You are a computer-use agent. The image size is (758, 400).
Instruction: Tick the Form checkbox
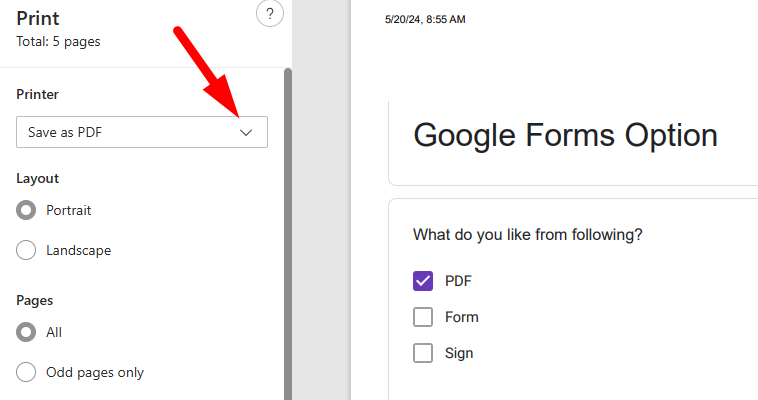pyautogui.click(x=423, y=317)
